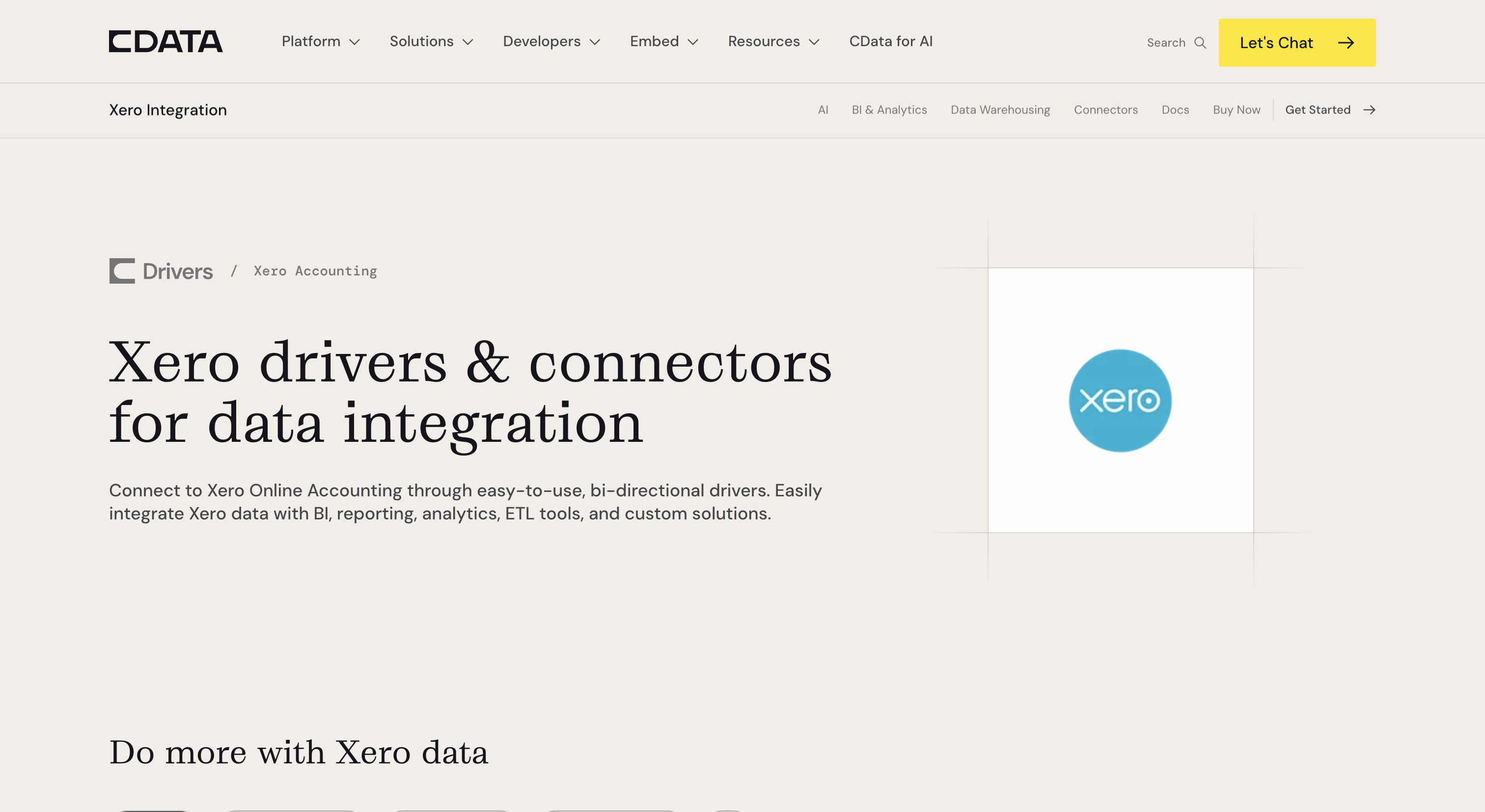
Task: Click the Do more with Xero data heading
Action: [299, 752]
